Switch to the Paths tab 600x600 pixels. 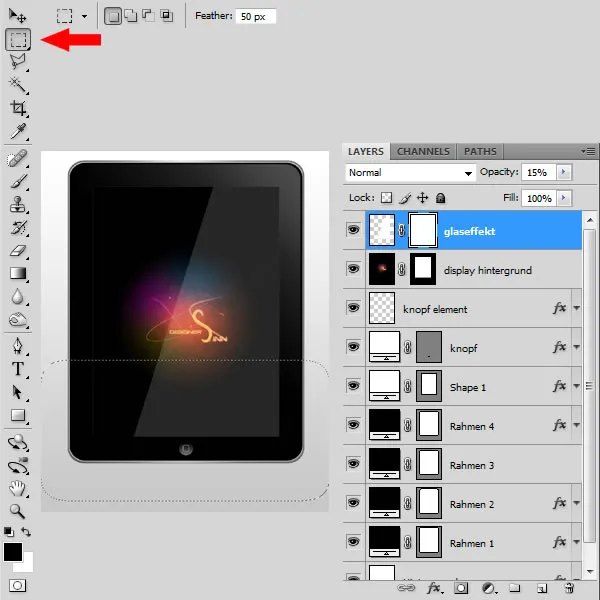pyautogui.click(x=480, y=152)
